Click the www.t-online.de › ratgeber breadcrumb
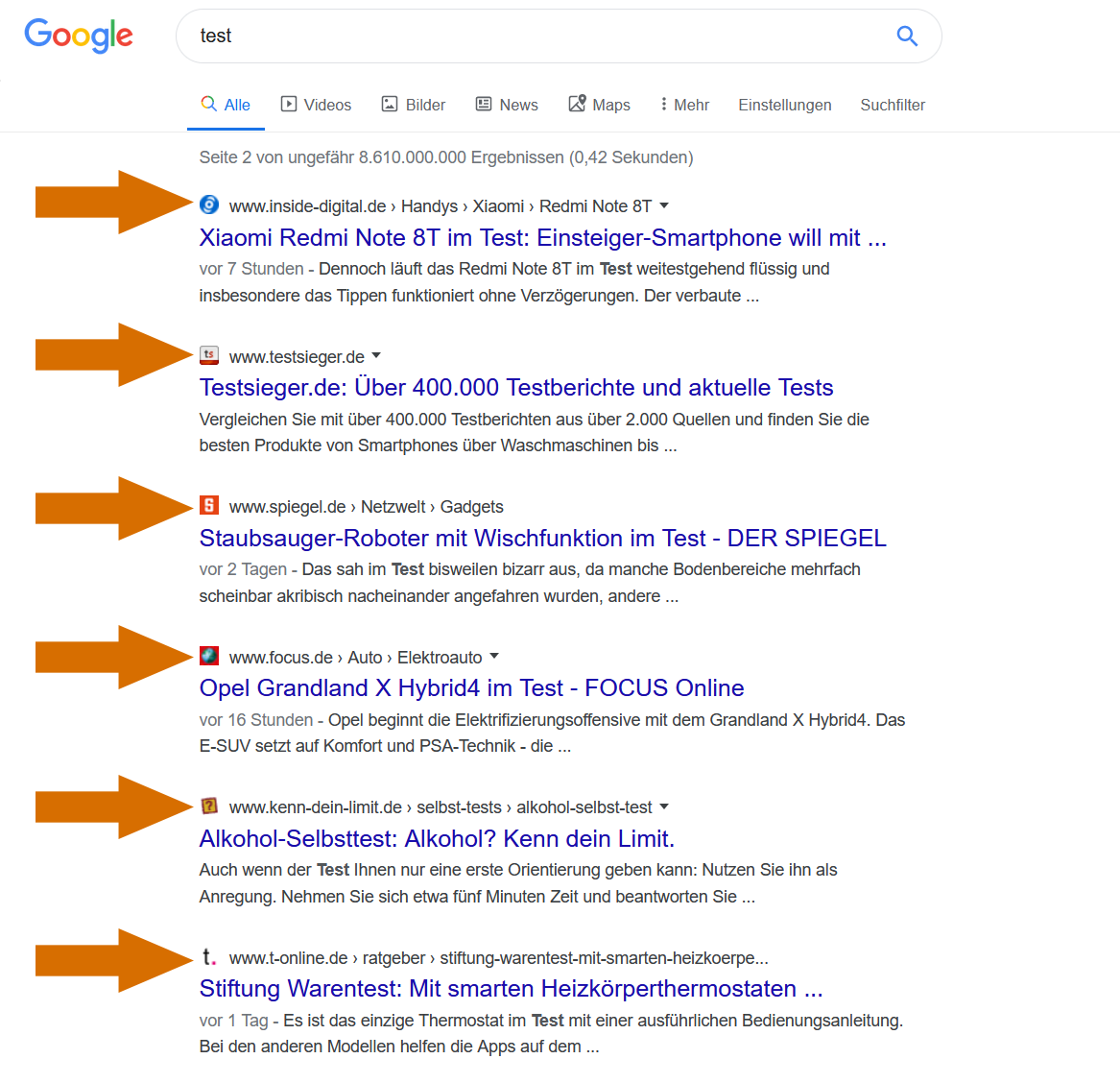The height and width of the screenshot is (1083, 1120). 498,958
